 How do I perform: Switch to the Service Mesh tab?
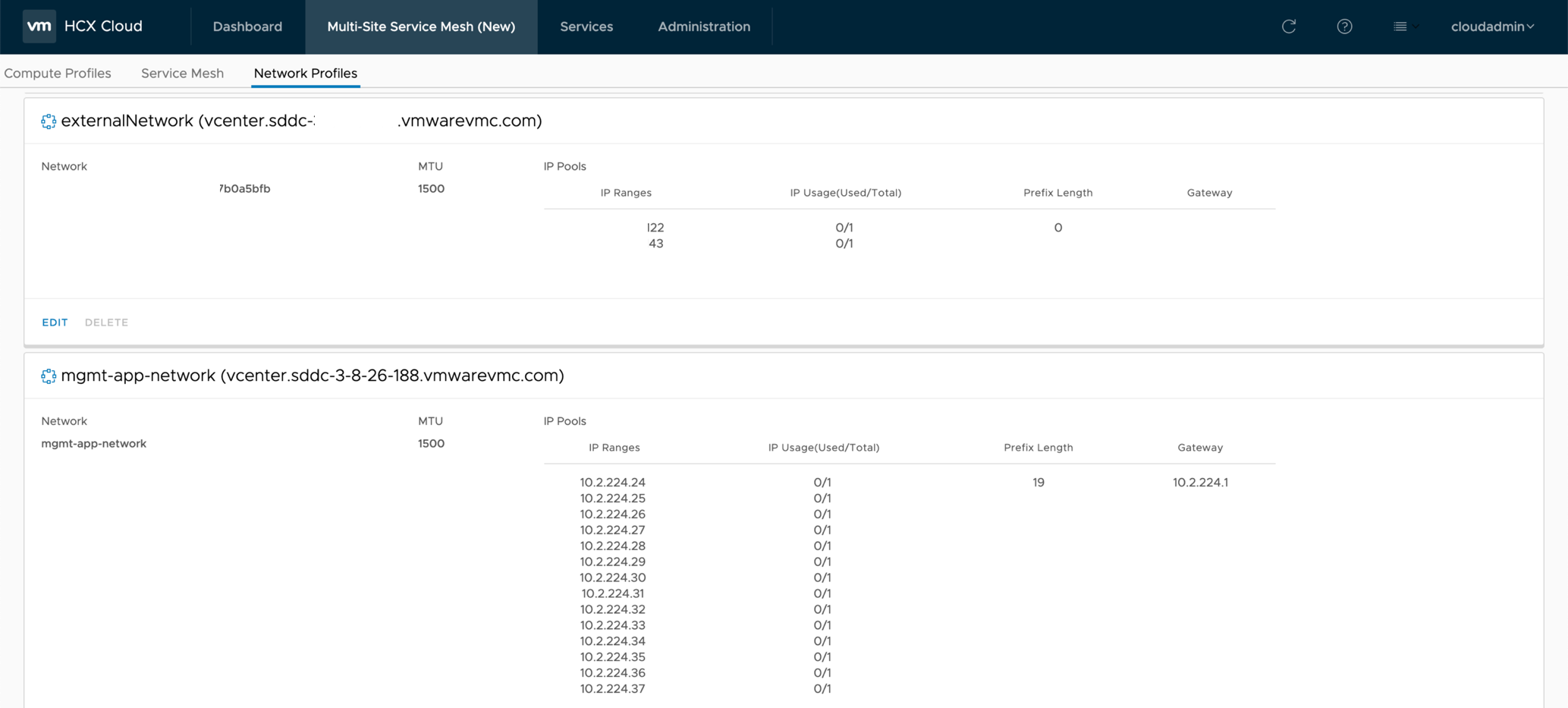182,74
